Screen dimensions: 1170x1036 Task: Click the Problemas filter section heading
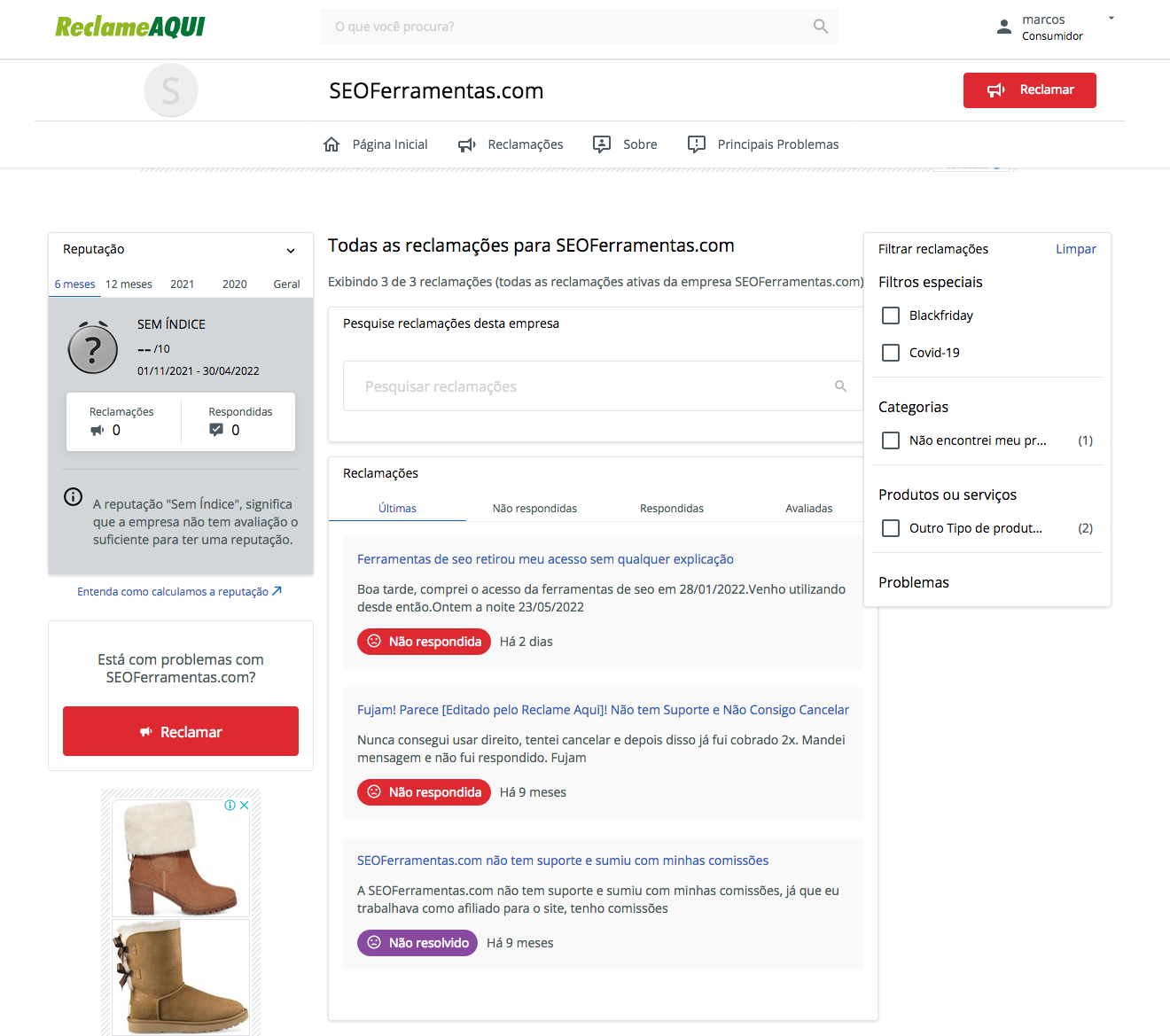coord(914,582)
